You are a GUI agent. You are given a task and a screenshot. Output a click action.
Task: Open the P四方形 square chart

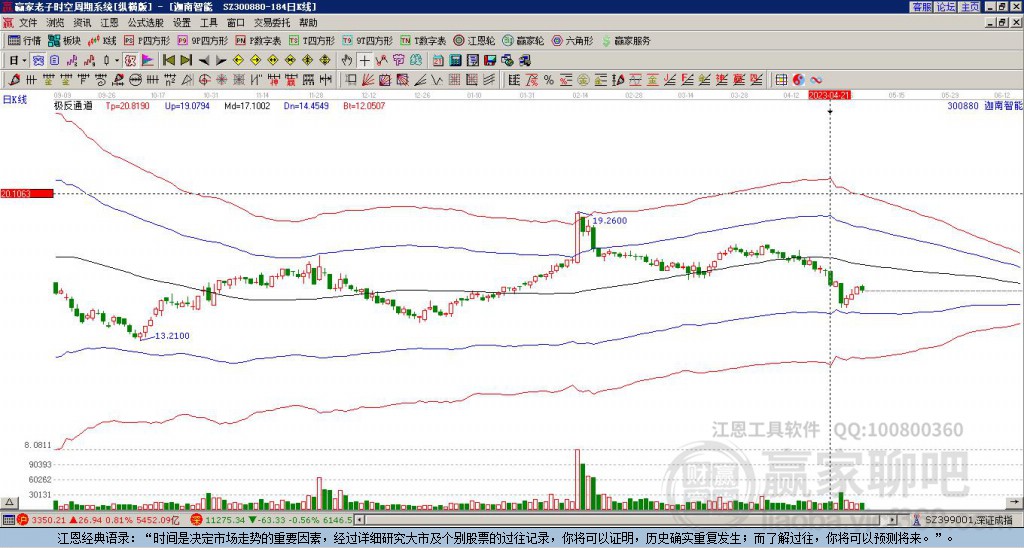[147, 40]
